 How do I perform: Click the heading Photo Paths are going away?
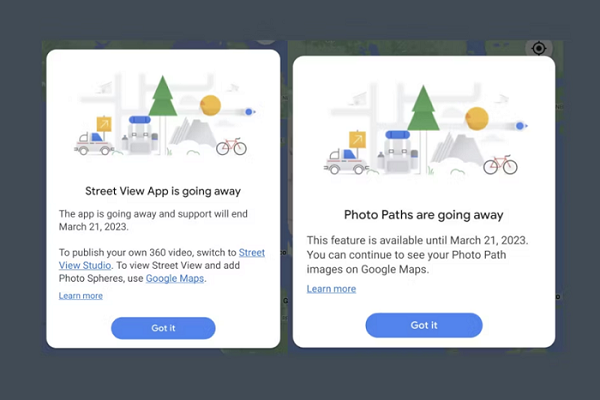pyautogui.click(x=424, y=215)
